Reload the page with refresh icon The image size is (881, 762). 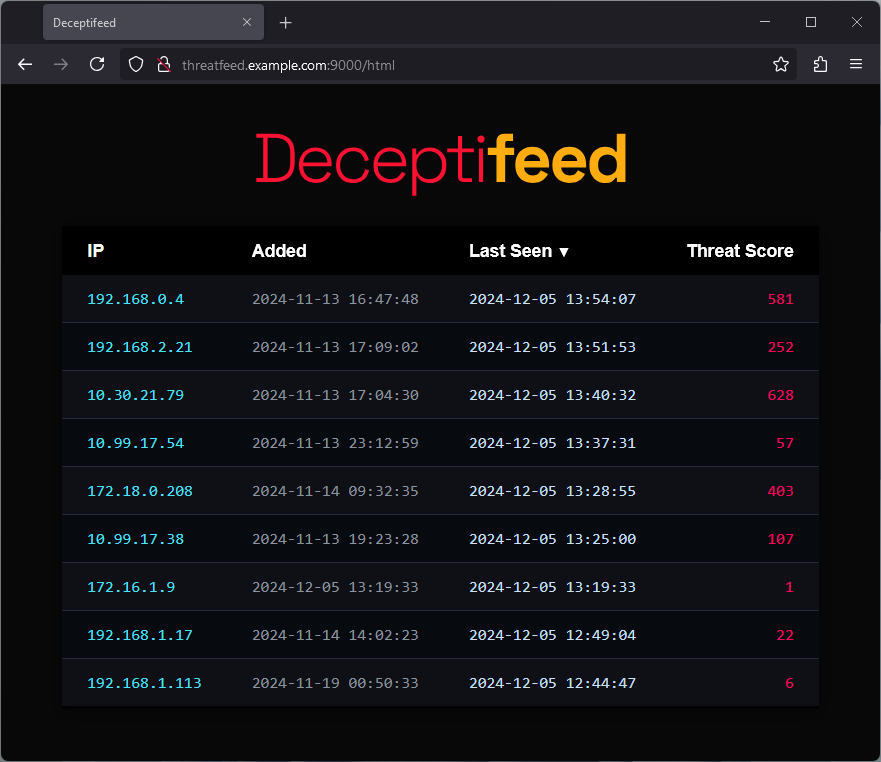coord(97,64)
